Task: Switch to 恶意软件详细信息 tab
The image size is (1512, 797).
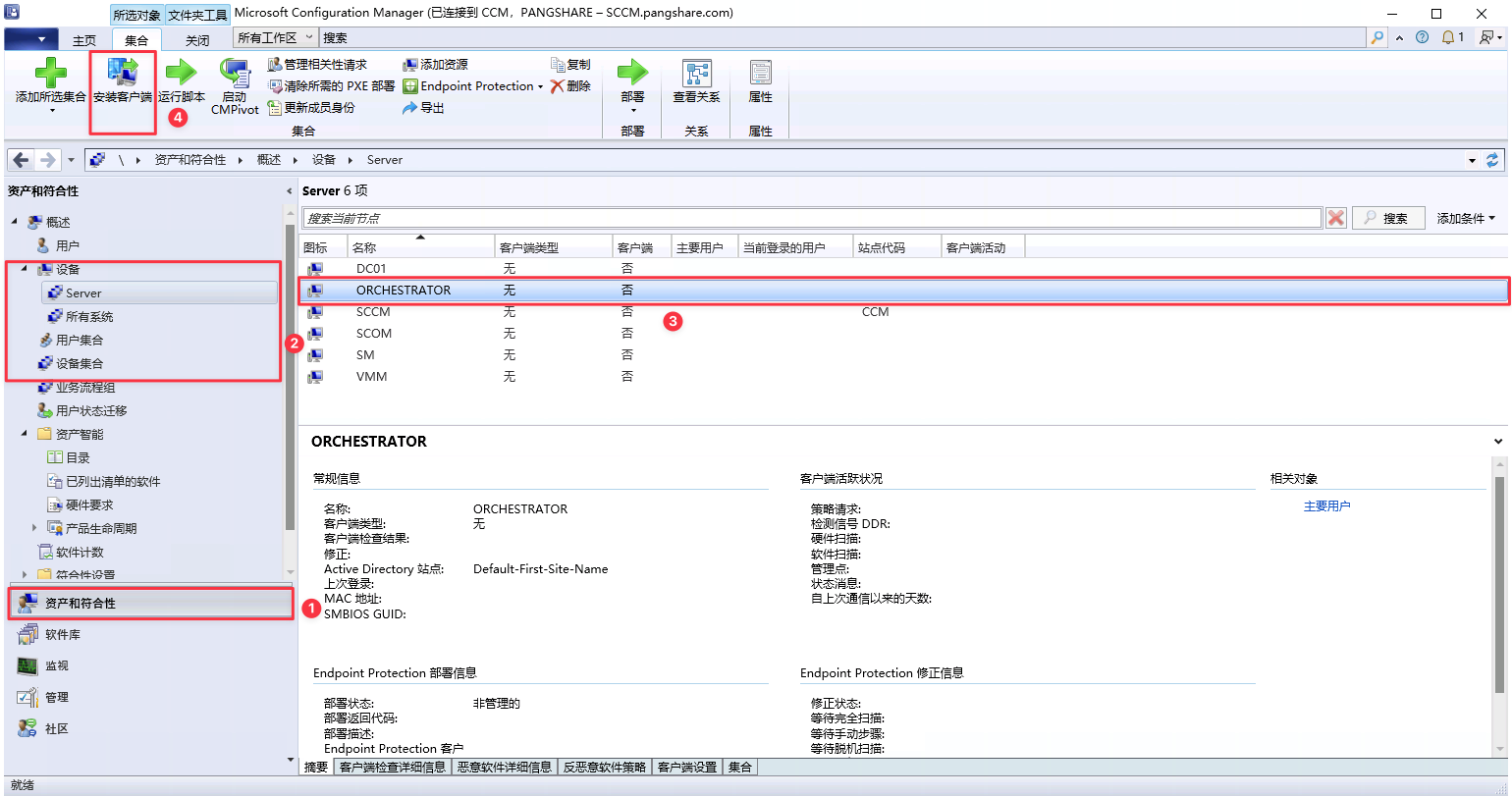Action: tap(504, 767)
